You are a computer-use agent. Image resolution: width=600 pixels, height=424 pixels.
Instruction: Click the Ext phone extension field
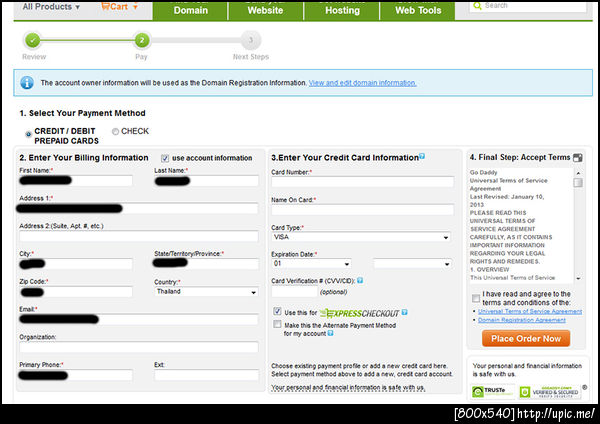pyautogui.click(x=206, y=375)
